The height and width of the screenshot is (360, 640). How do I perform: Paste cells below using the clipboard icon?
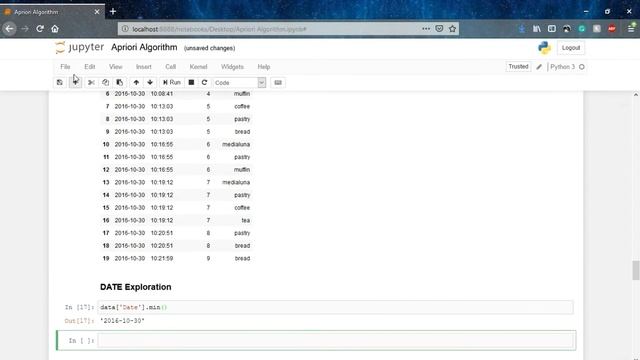tap(120, 82)
